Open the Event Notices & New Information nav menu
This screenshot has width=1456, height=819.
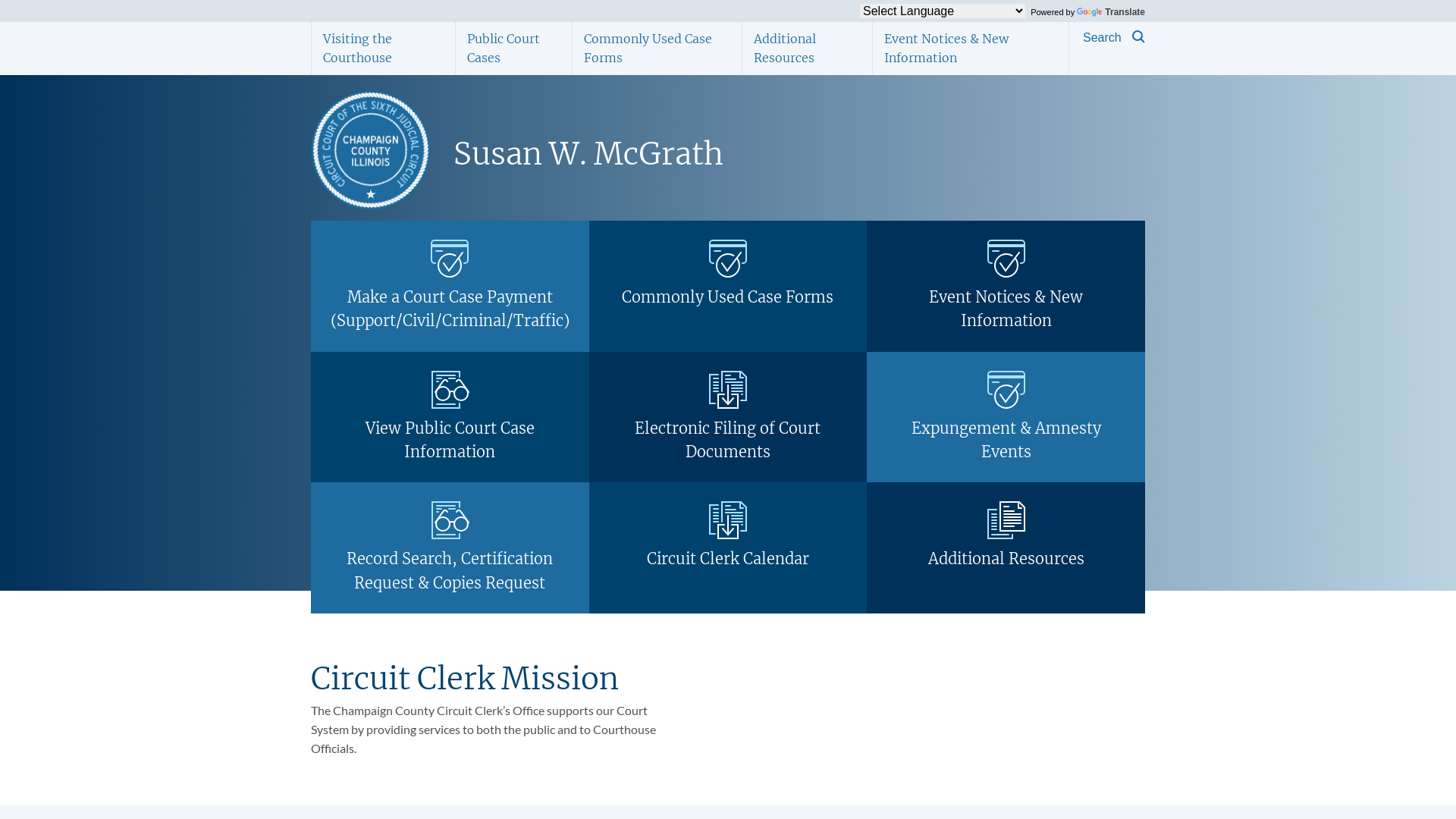tap(971, 49)
